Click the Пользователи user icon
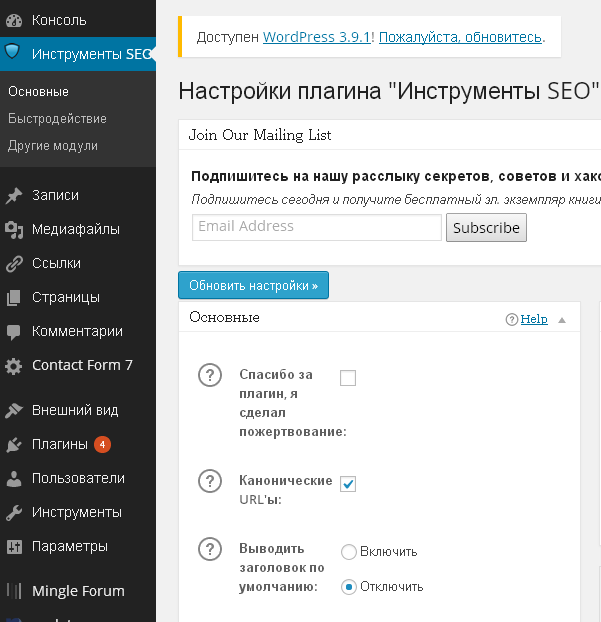This screenshot has height=622, width=601. tap(14, 478)
